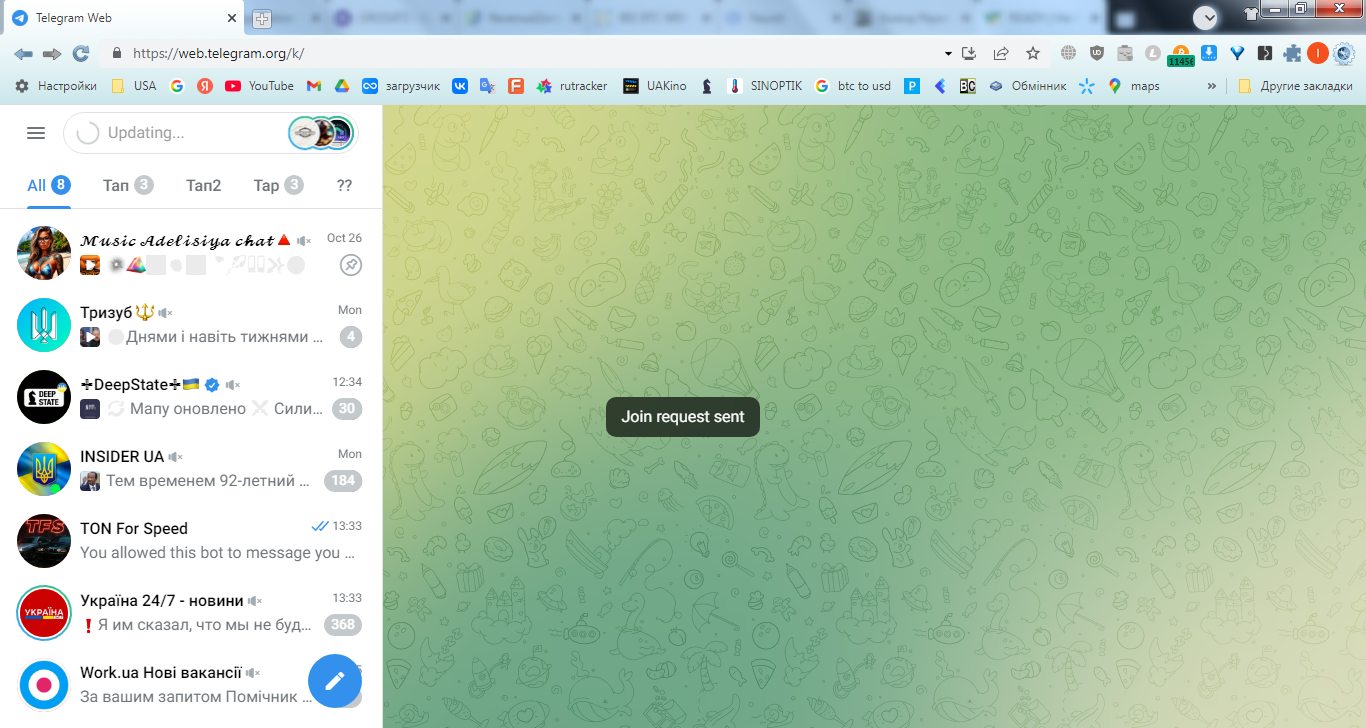The width and height of the screenshot is (1366, 728).
Task: Open the UAKino bookmark
Action: tap(654, 86)
